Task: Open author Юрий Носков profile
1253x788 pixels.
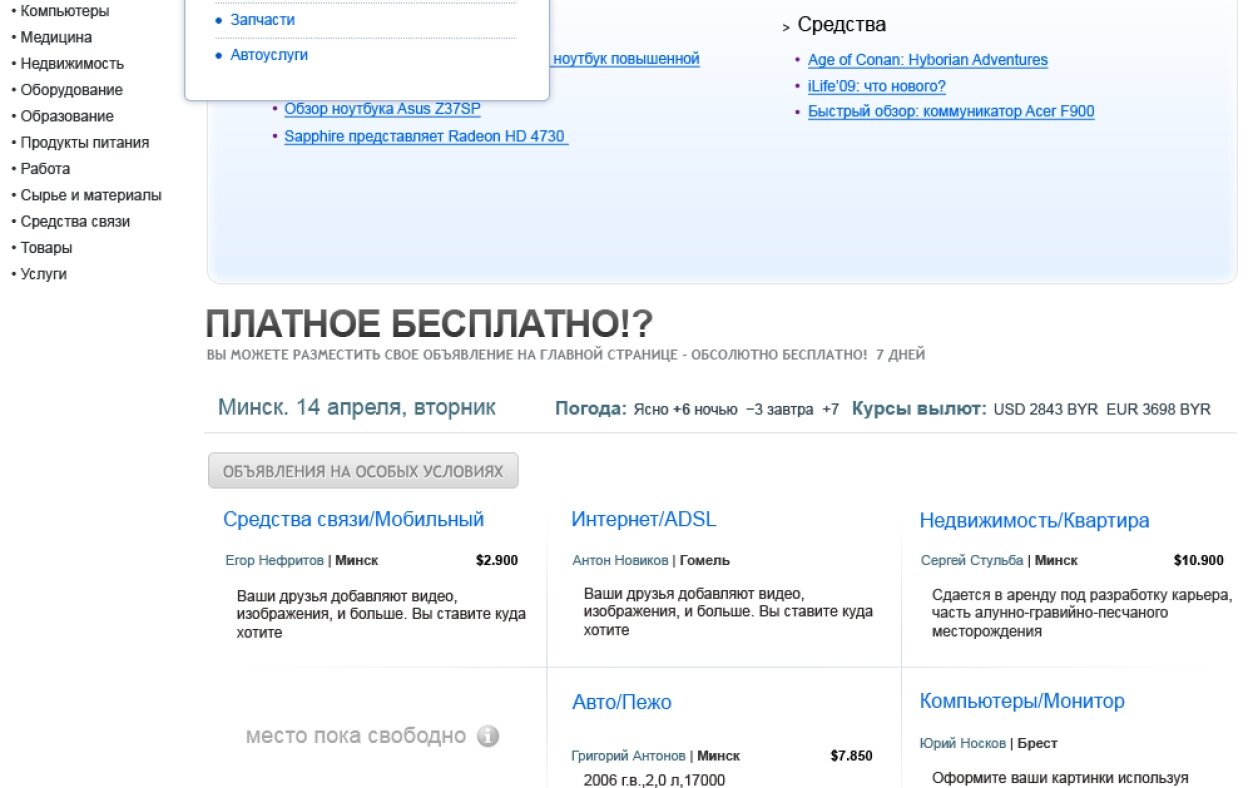Action: click(x=963, y=743)
